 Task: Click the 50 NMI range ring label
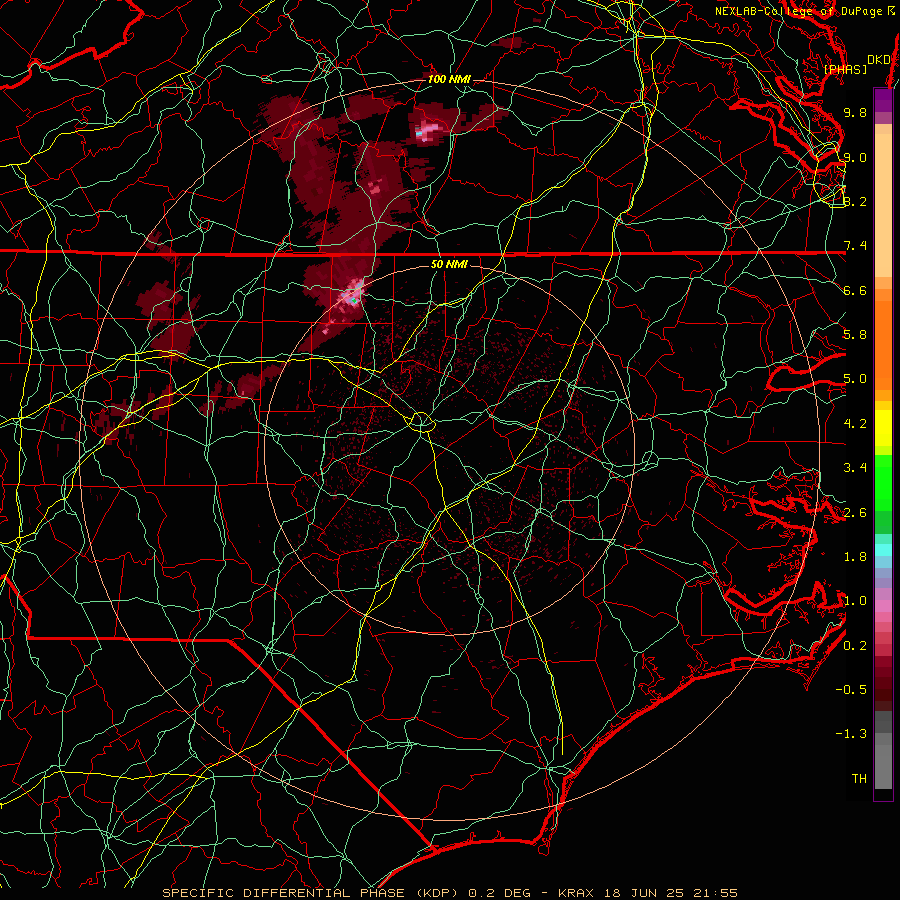tap(449, 264)
